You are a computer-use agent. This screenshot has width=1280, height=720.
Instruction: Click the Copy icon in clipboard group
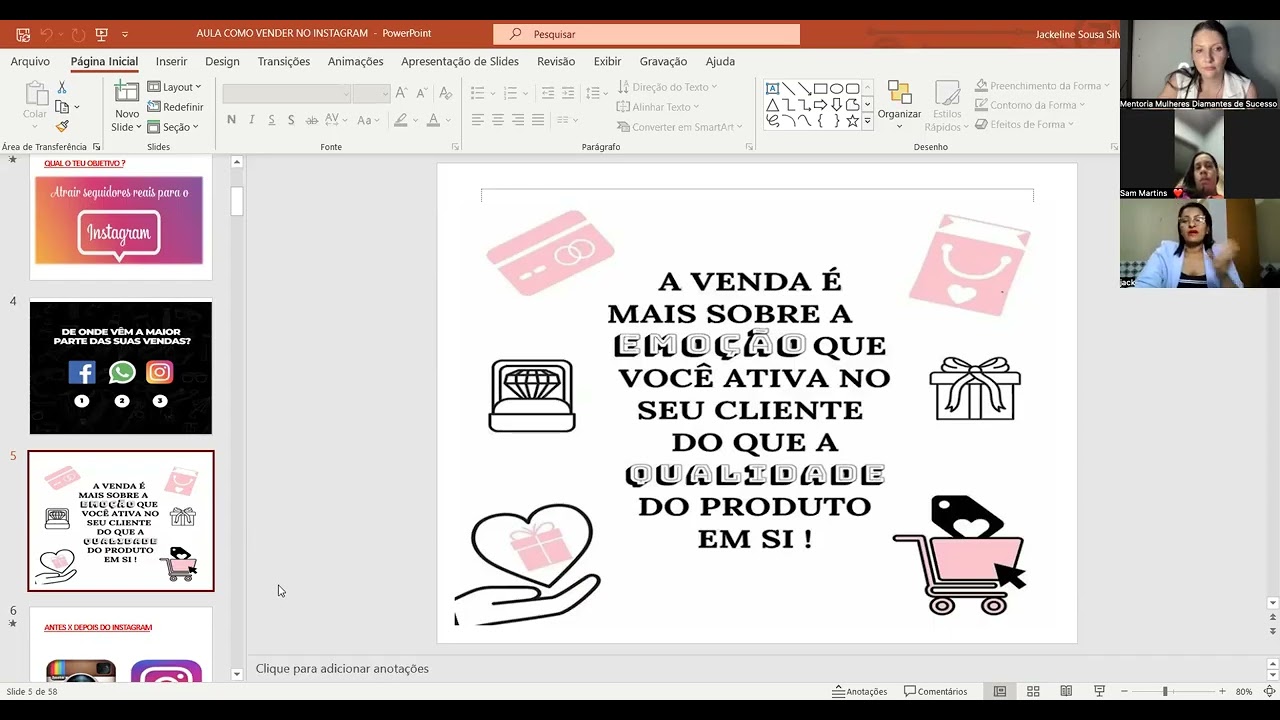62,107
